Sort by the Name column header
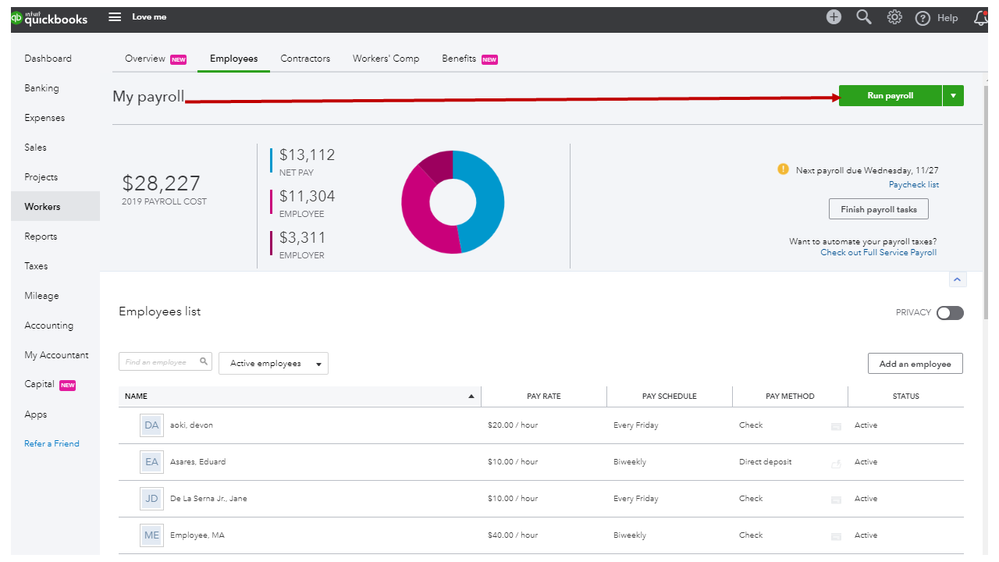 tap(136, 397)
